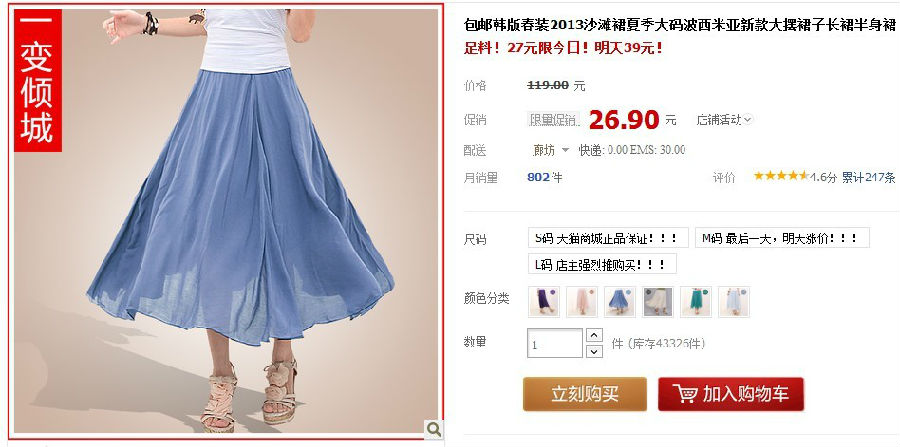The width and height of the screenshot is (900, 447).
Task: Select the green skirt color thumbnail
Action: pos(696,302)
